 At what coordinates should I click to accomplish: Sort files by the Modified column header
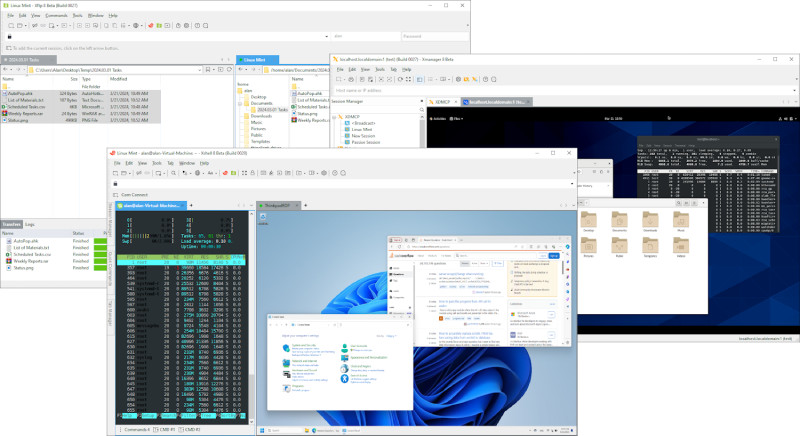119,78
